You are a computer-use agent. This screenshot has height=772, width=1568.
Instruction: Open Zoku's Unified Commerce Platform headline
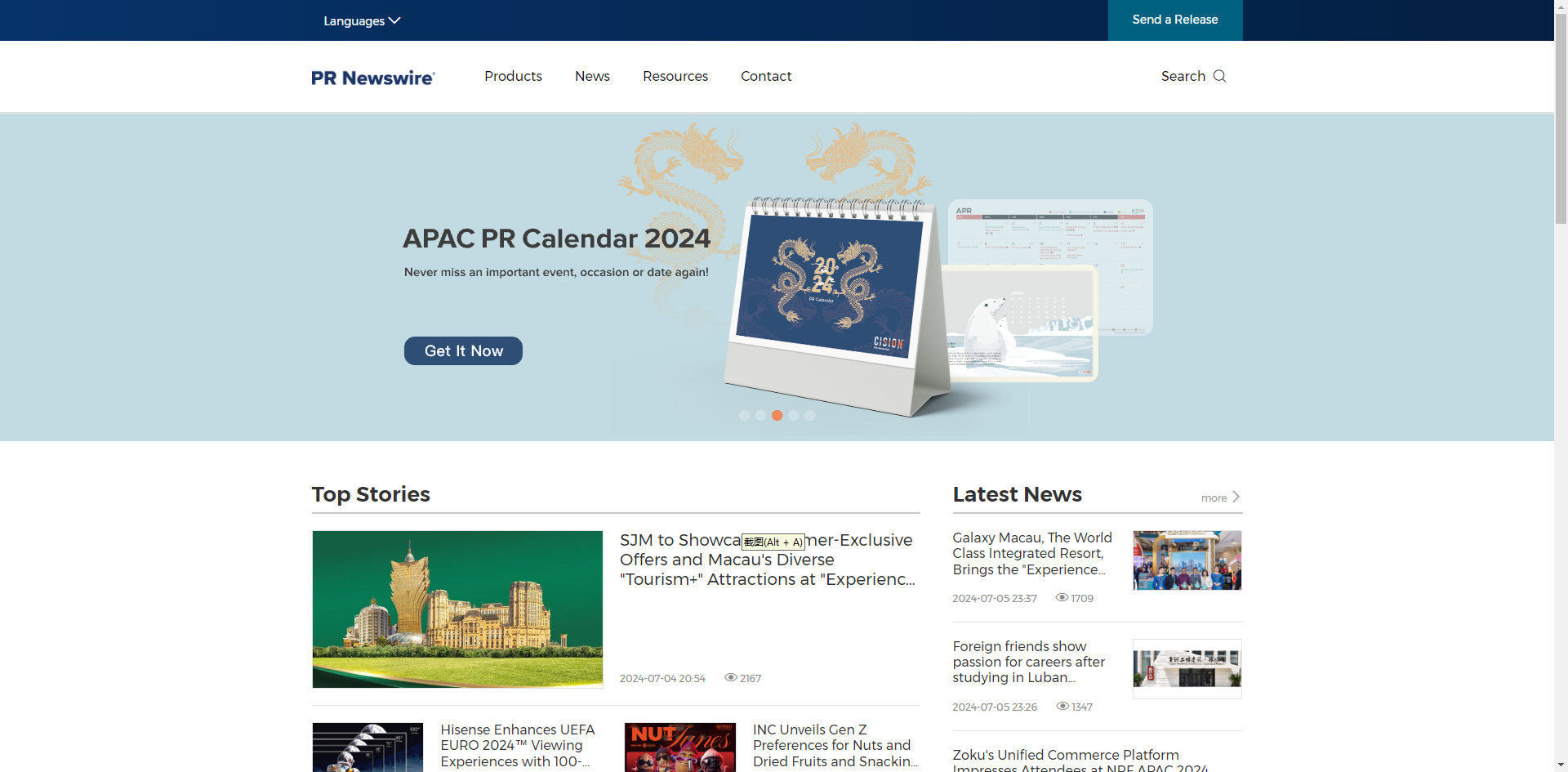[x=1080, y=761]
